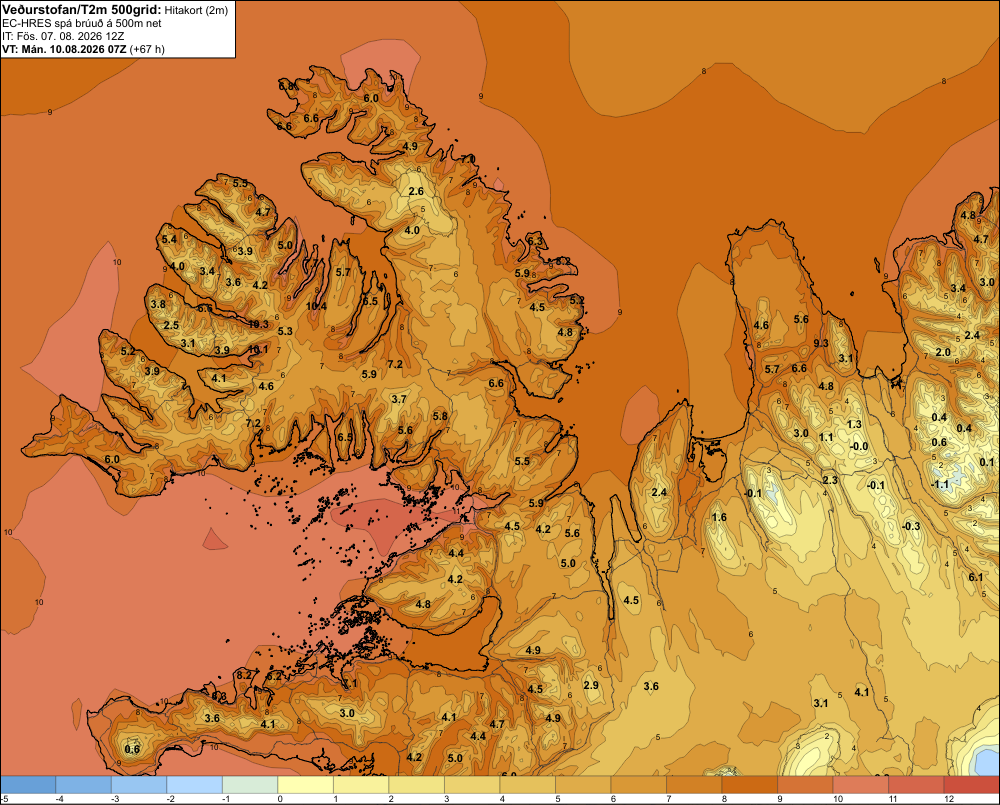Click the legend color swatch between 2 and 3
The width and height of the screenshot is (1000, 805).
[416, 785]
